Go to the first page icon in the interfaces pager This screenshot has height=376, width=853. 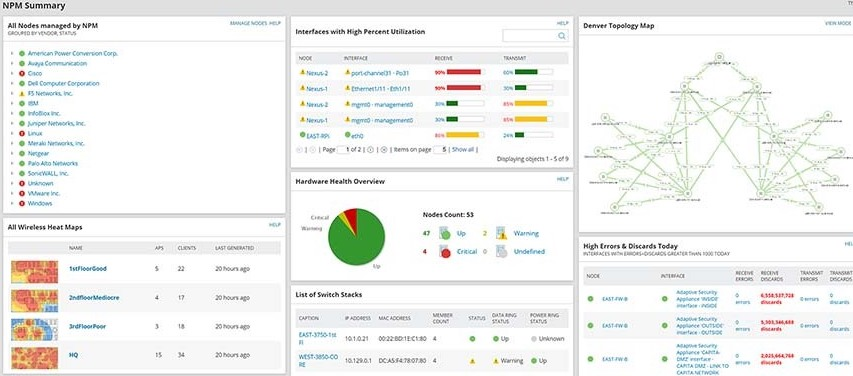tap(299, 150)
